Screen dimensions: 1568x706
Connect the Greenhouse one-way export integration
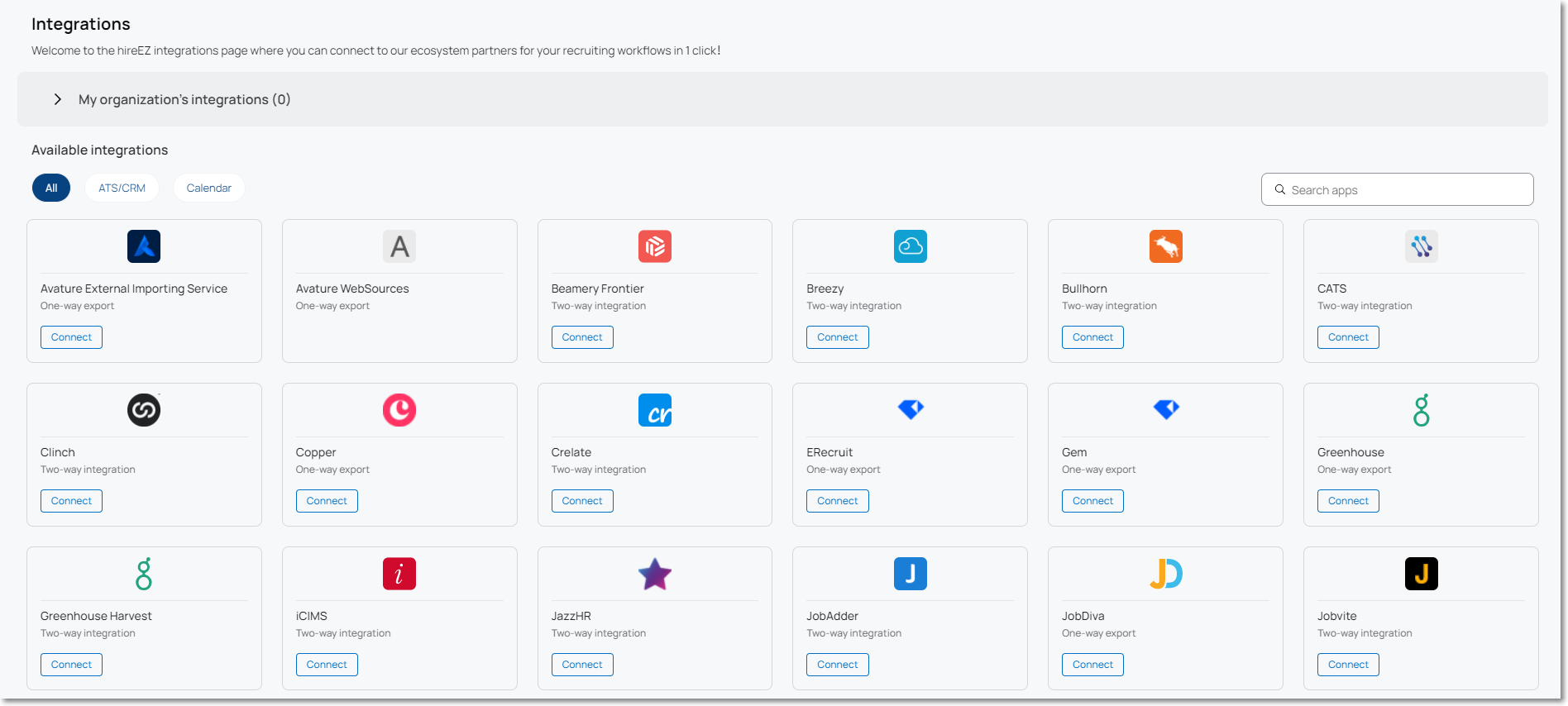click(x=1348, y=501)
